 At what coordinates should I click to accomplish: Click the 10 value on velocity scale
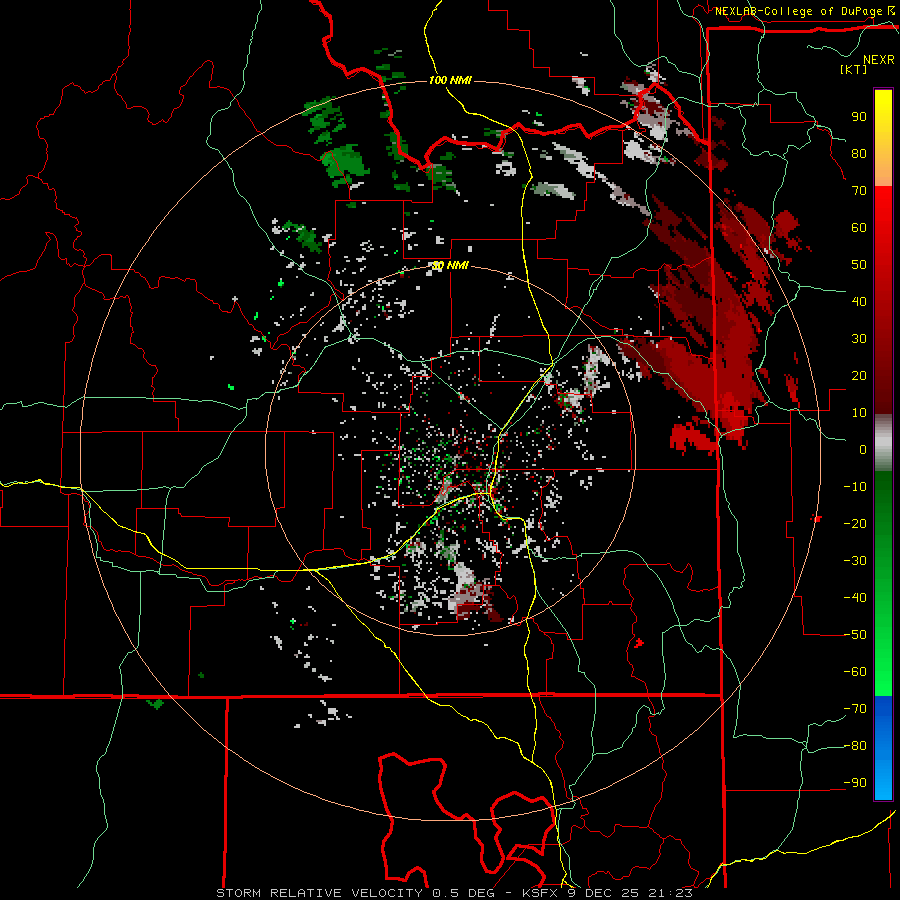pyautogui.click(x=859, y=413)
